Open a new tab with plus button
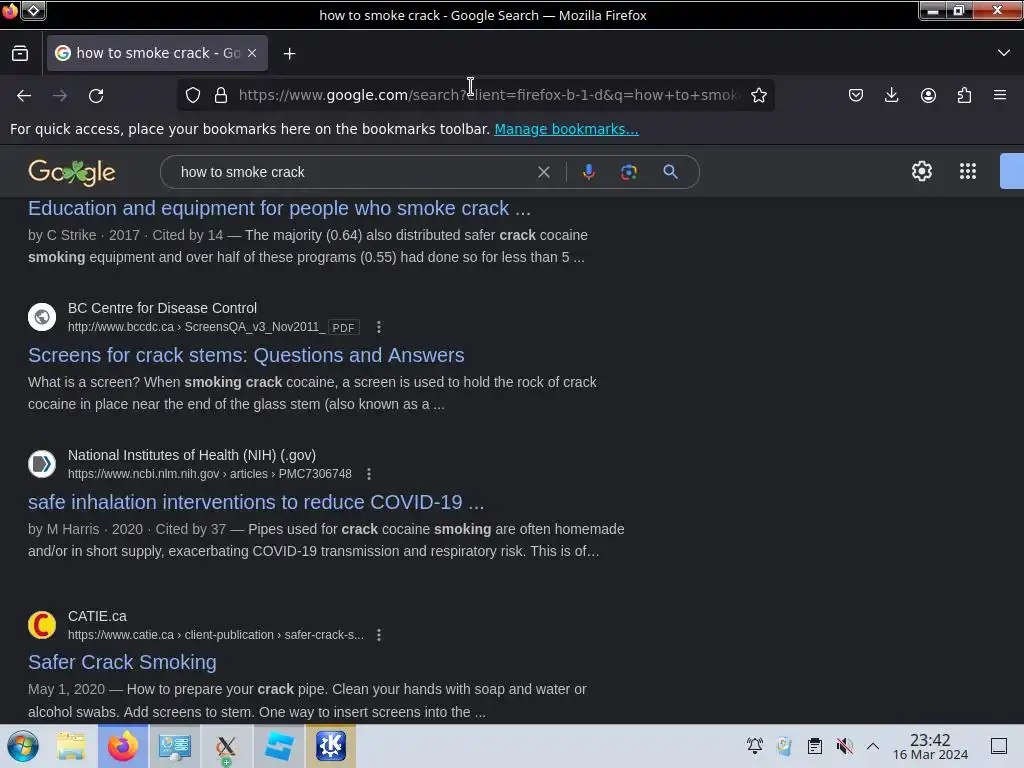 pyautogui.click(x=289, y=54)
